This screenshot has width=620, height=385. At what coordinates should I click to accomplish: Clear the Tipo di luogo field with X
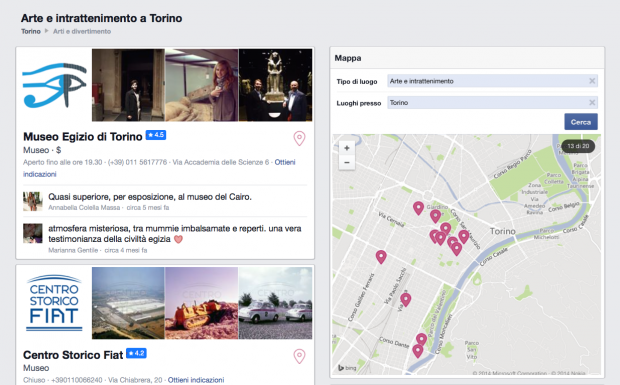[592, 81]
